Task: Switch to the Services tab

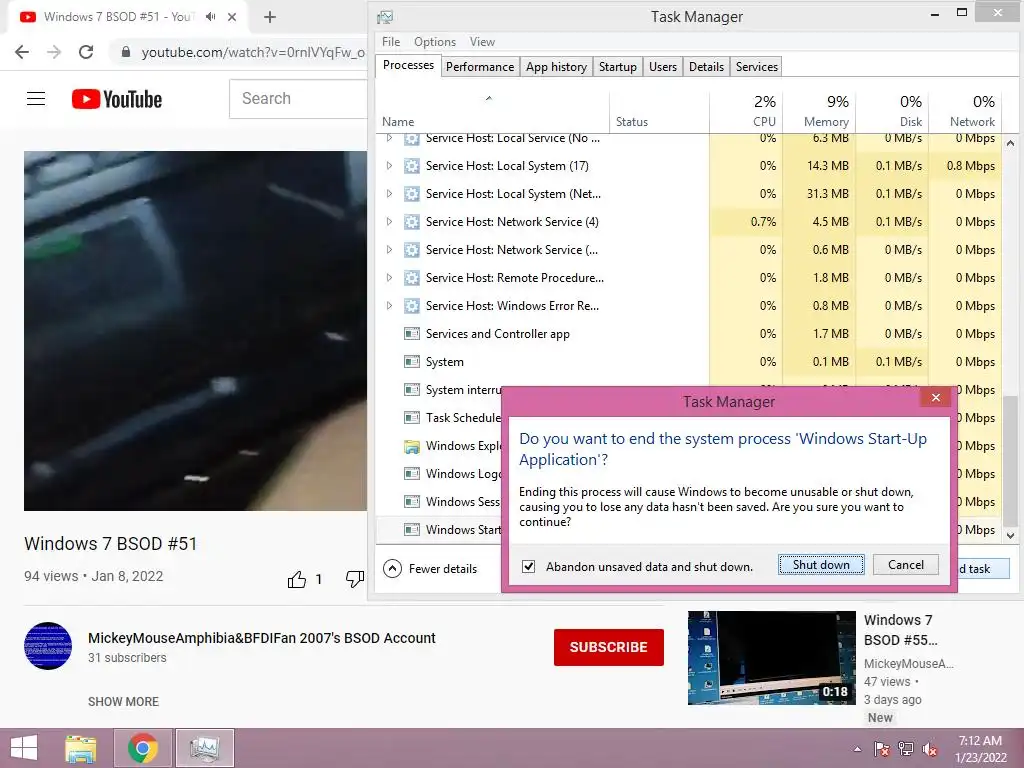Action: [x=756, y=67]
